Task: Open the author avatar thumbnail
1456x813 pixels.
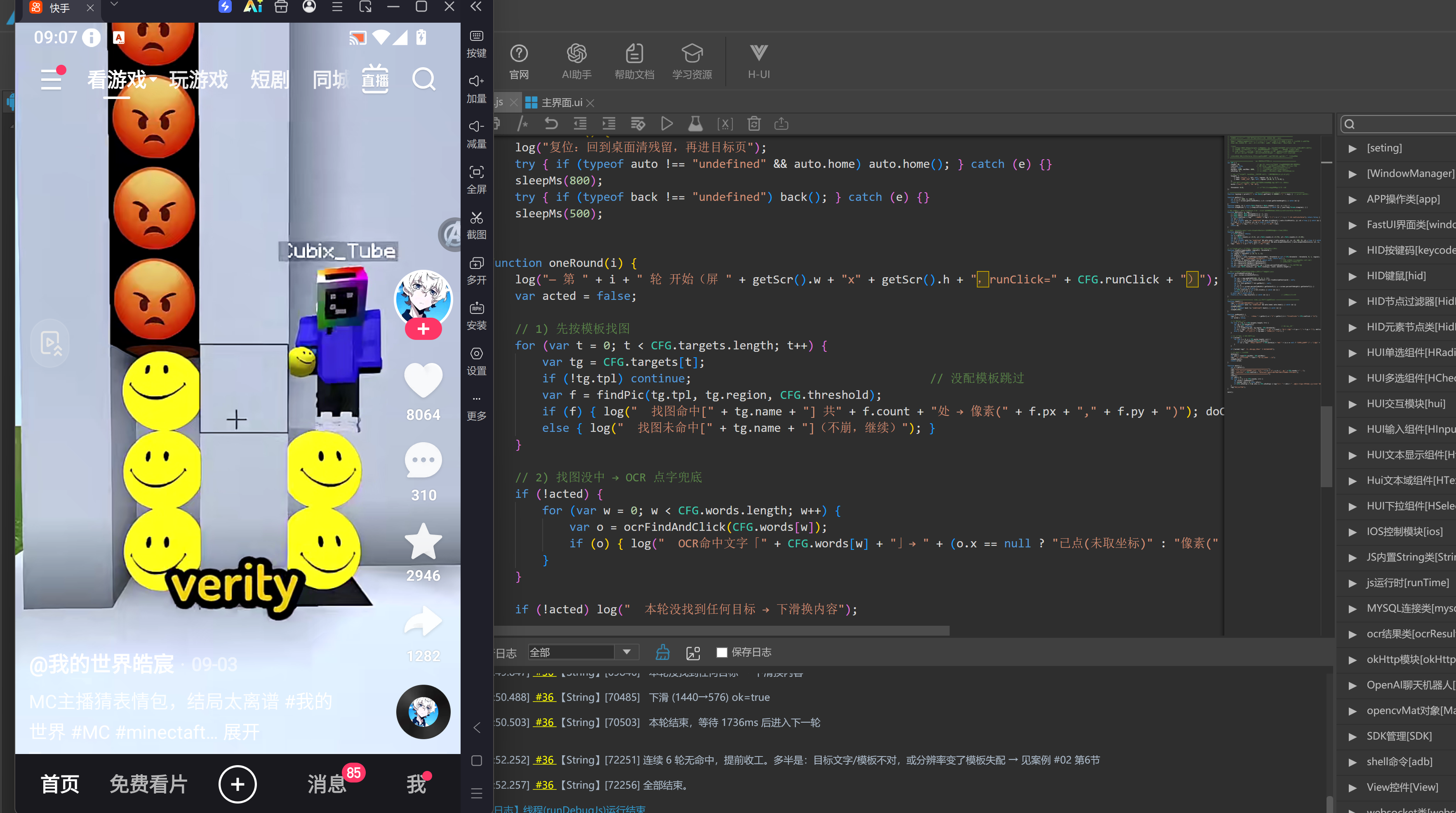Action: pyautogui.click(x=423, y=298)
